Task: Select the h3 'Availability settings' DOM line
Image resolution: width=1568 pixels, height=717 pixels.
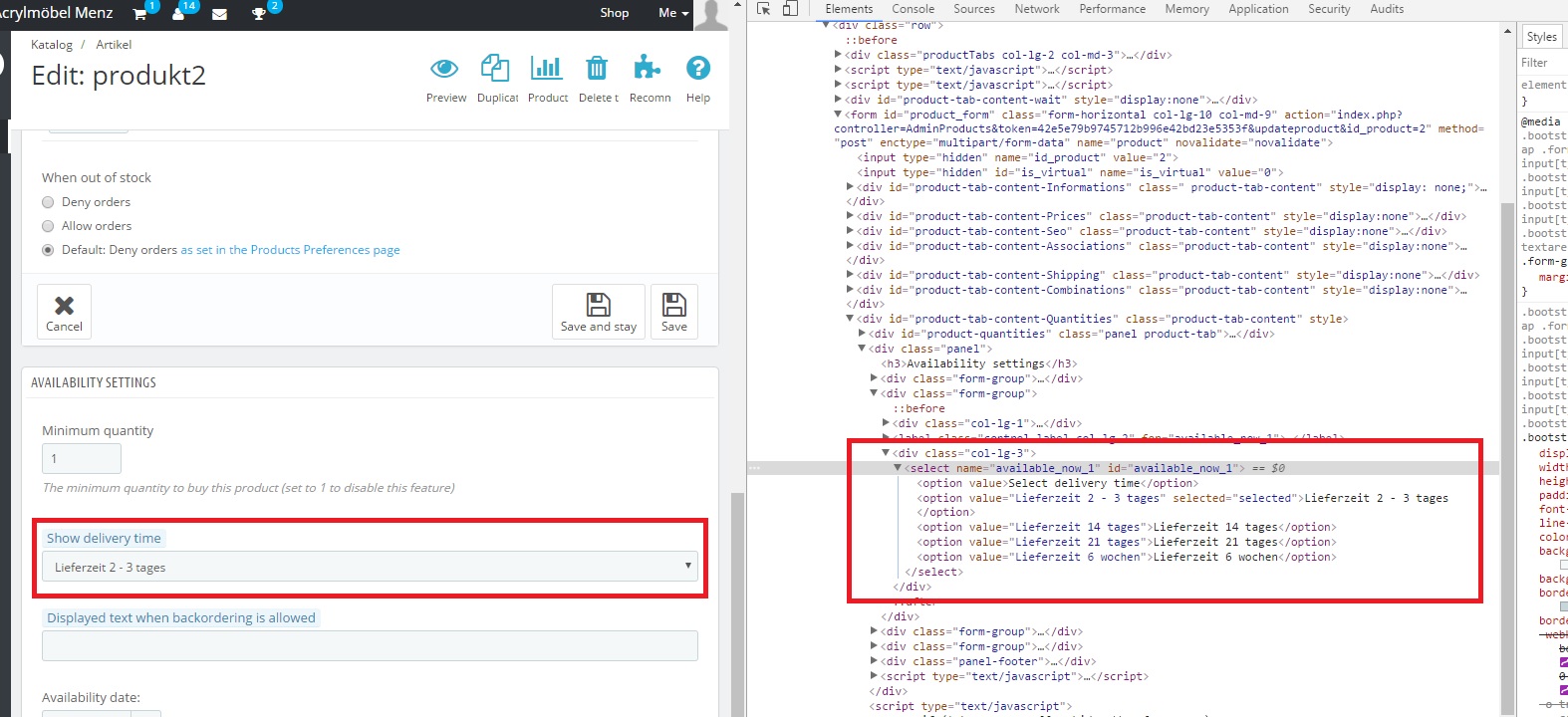Action: click(x=979, y=364)
